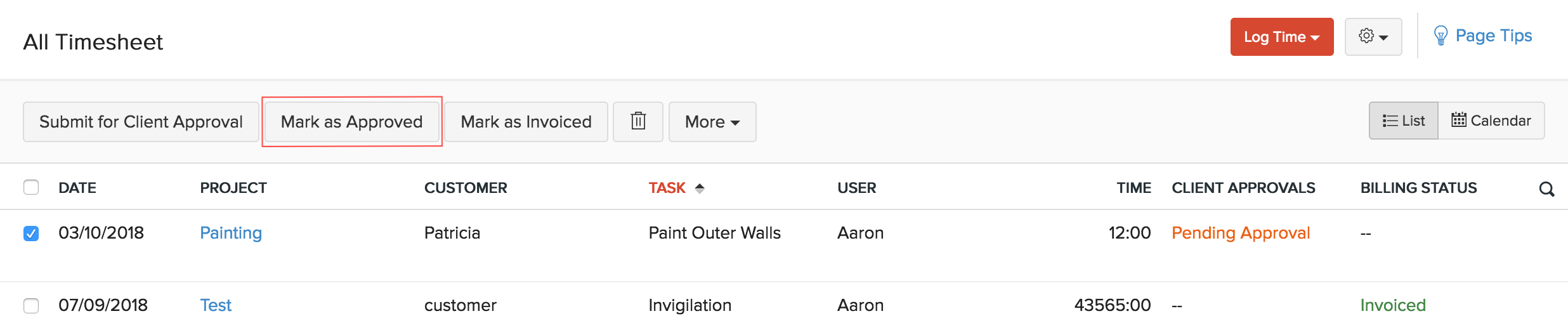
Task: Open the More actions dropdown
Action: coord(712,121)
